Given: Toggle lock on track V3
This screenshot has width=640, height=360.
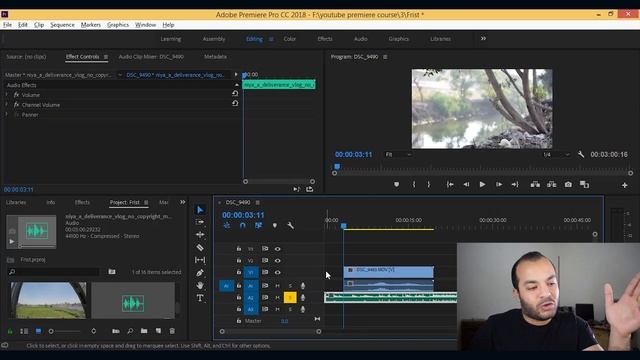Looking at the screenshot, I should pos(239,249).
